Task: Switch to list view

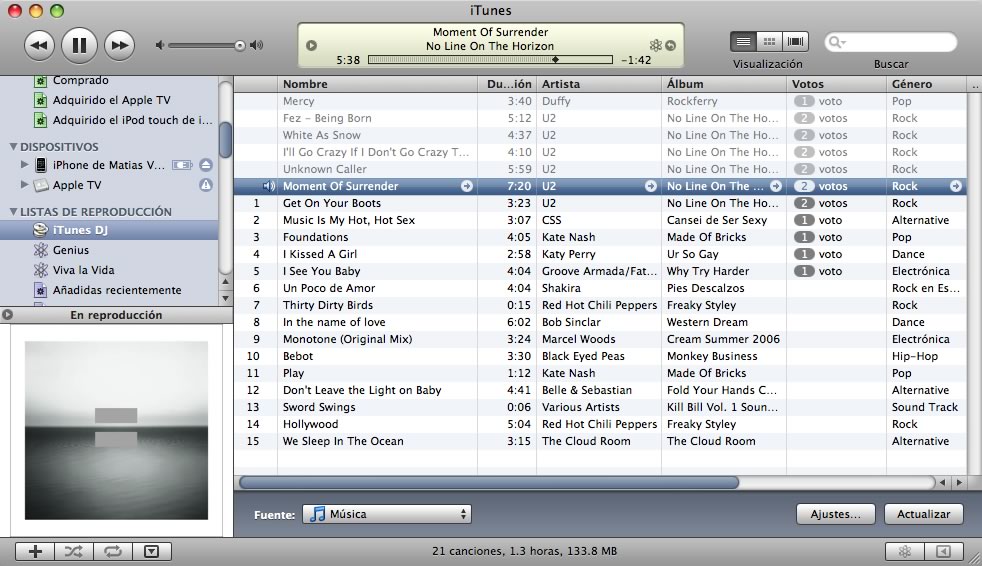Action: click(743, 41)
